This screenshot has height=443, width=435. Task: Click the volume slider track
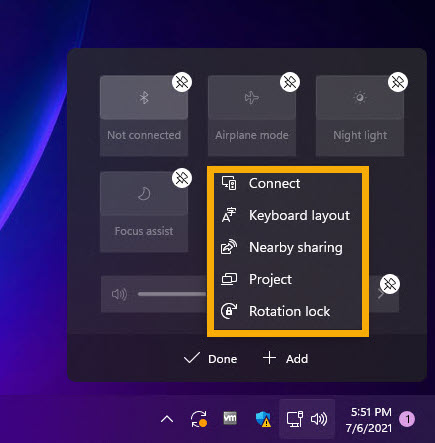pos(172,294)
